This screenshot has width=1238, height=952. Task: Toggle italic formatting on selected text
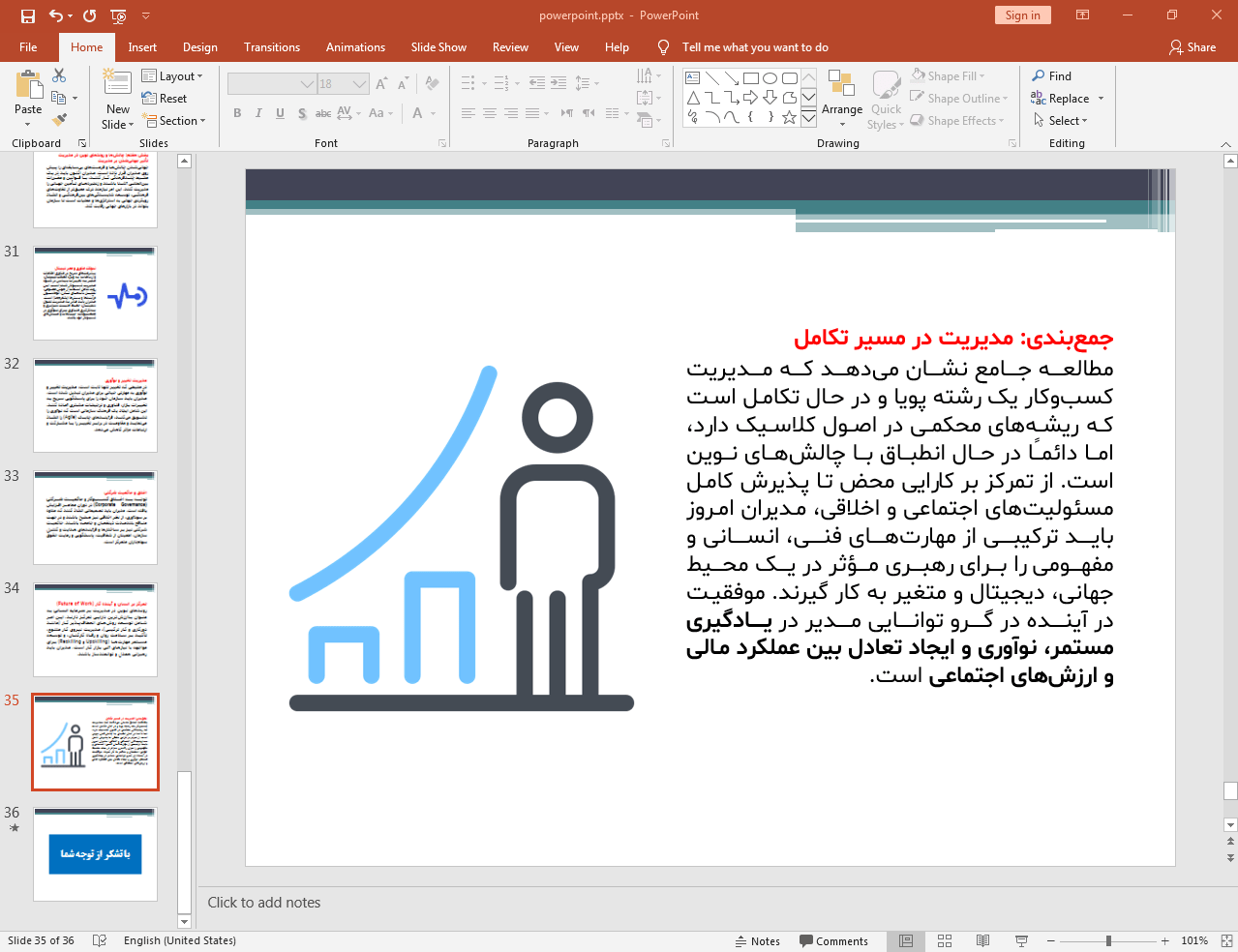pos(257,113)
